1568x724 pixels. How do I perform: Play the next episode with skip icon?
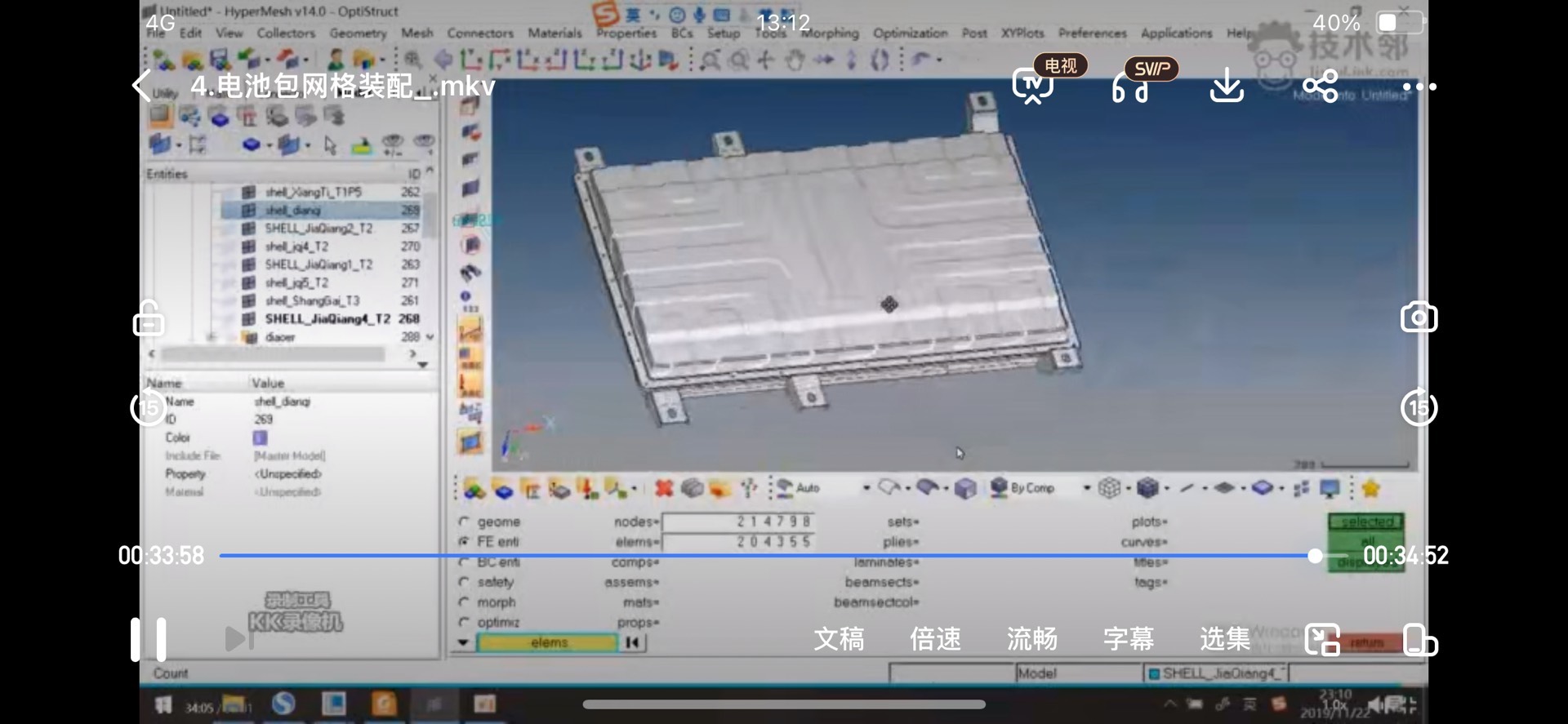click(x=239, y=638)
